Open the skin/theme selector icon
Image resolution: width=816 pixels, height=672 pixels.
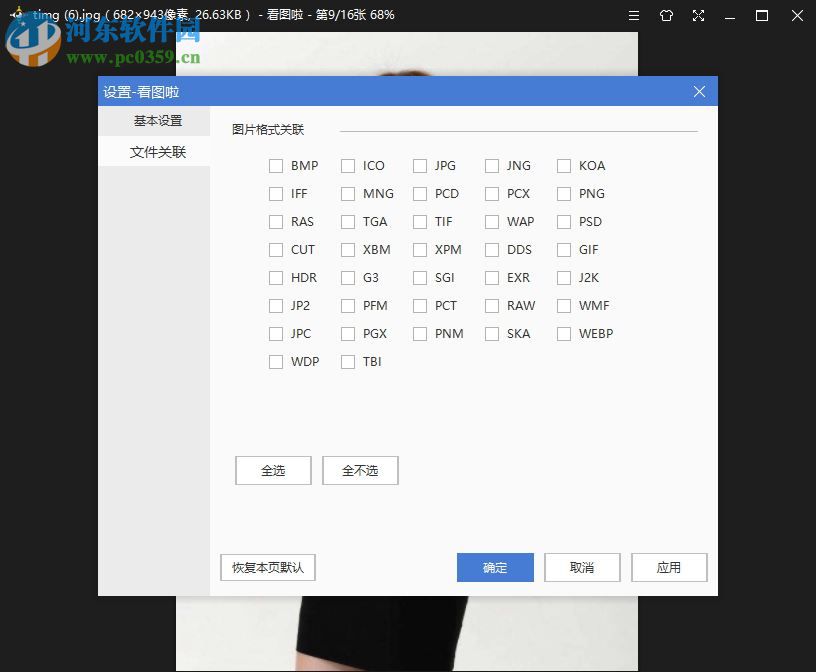tap(666, 15)
